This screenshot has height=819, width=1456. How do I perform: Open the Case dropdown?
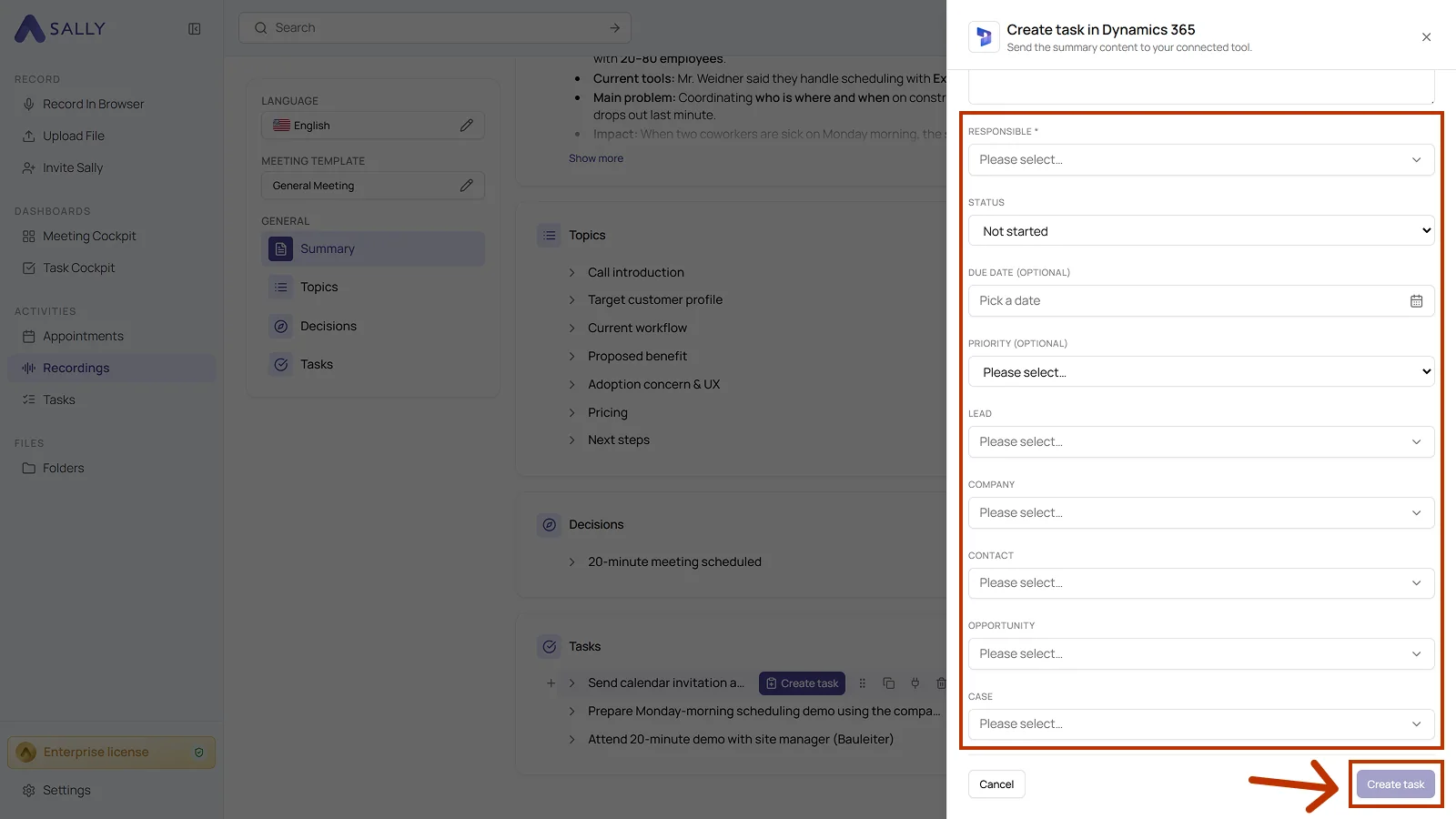click(1201, 724)
